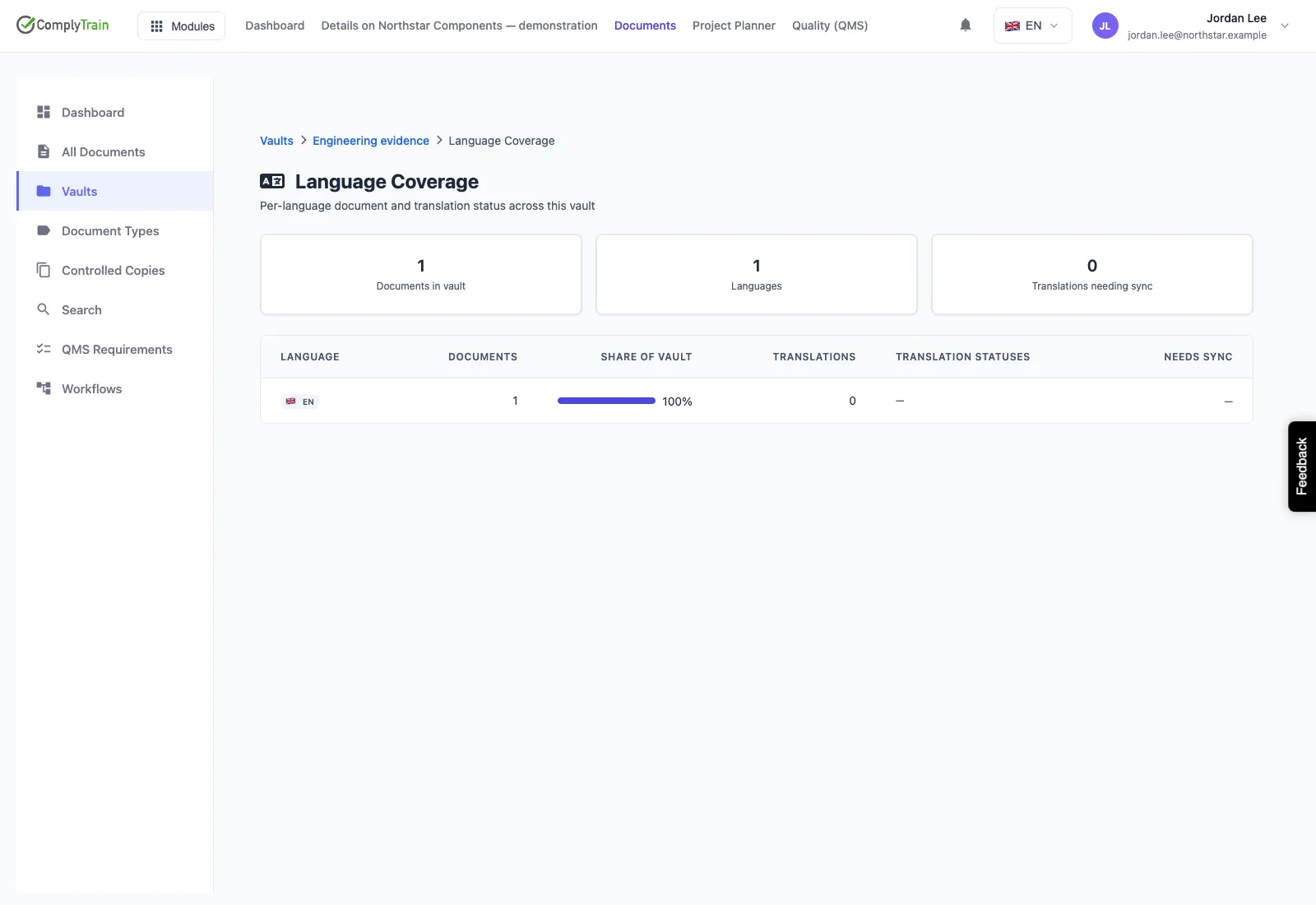
Task: Click the Document Types tag icon
Action: 44,230
